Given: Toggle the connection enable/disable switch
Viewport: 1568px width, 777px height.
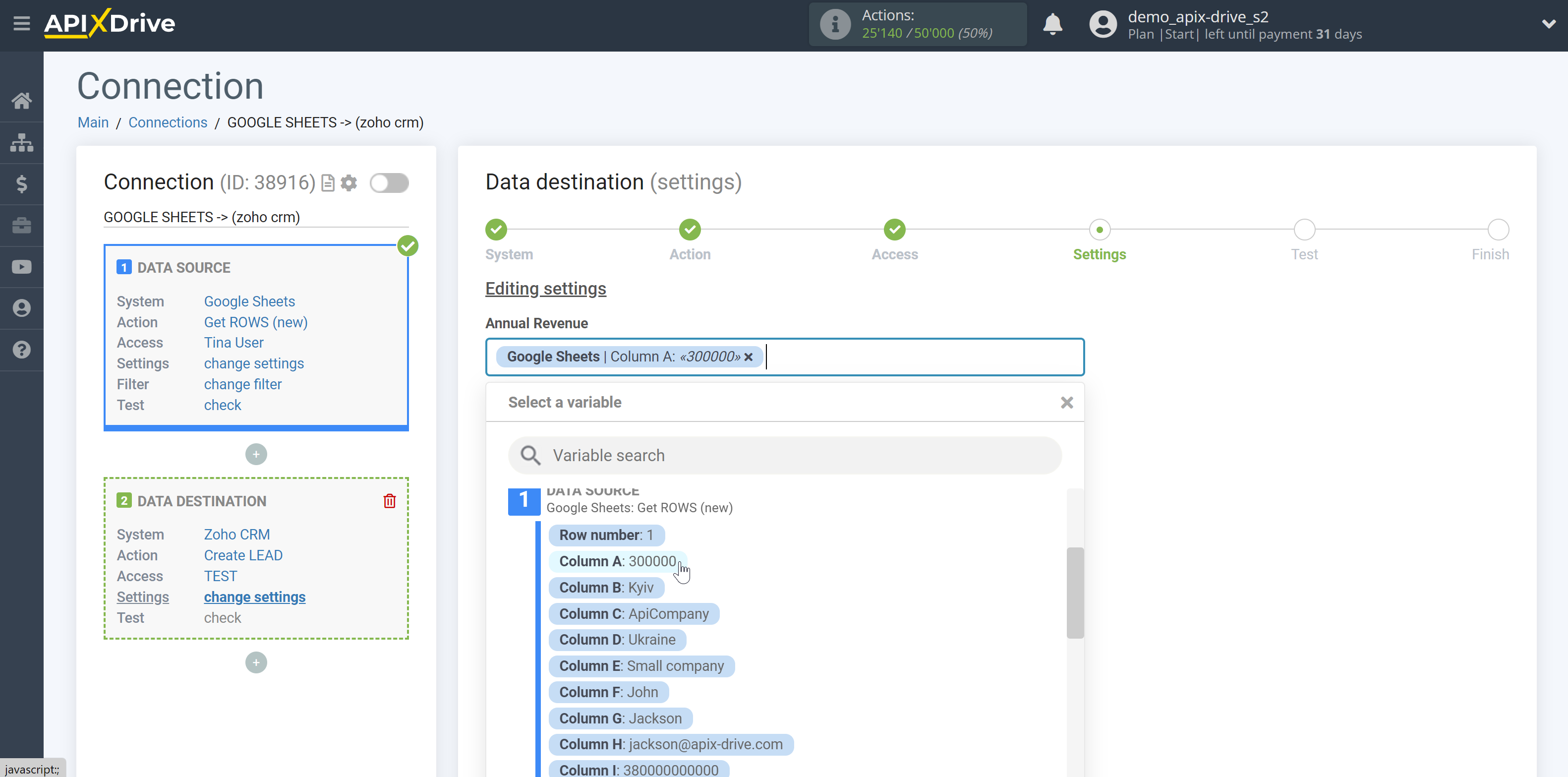Looking at the screenshot, I should (x=390, y=183).
